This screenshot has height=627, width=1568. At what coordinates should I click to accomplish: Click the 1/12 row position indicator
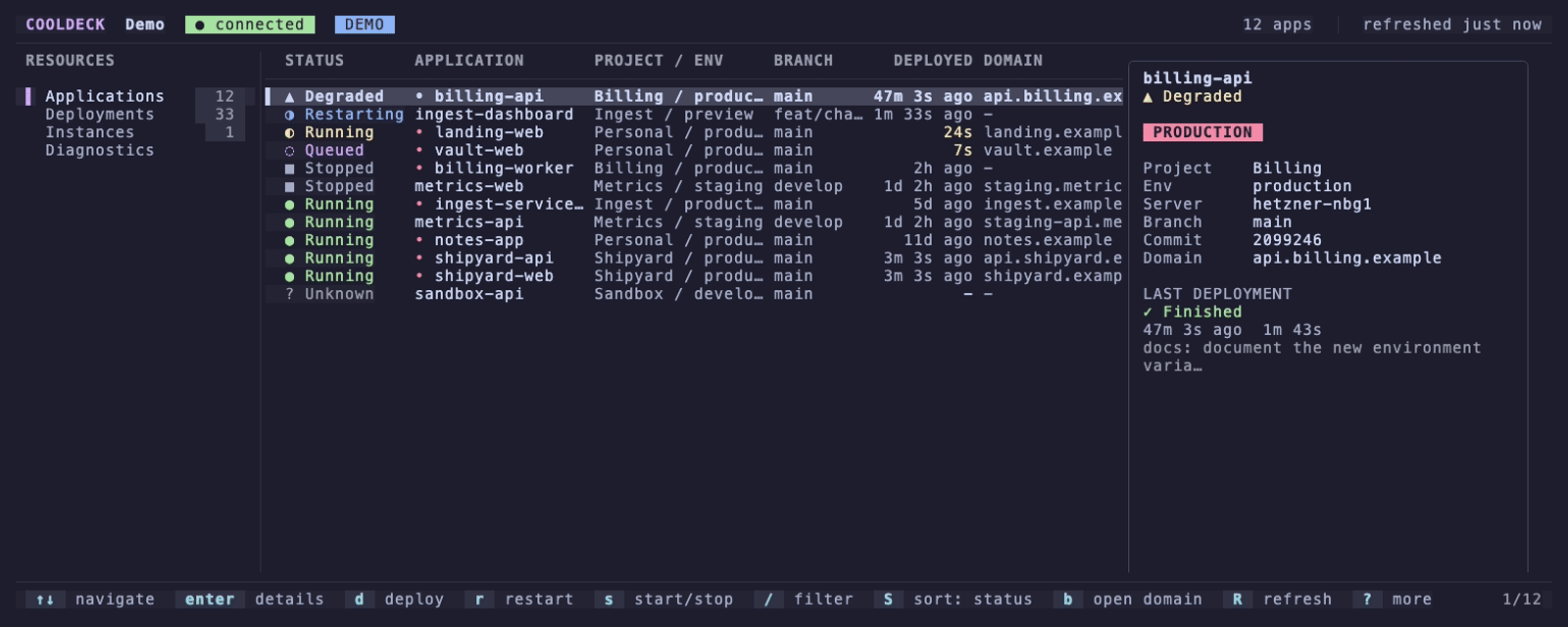1522,600
